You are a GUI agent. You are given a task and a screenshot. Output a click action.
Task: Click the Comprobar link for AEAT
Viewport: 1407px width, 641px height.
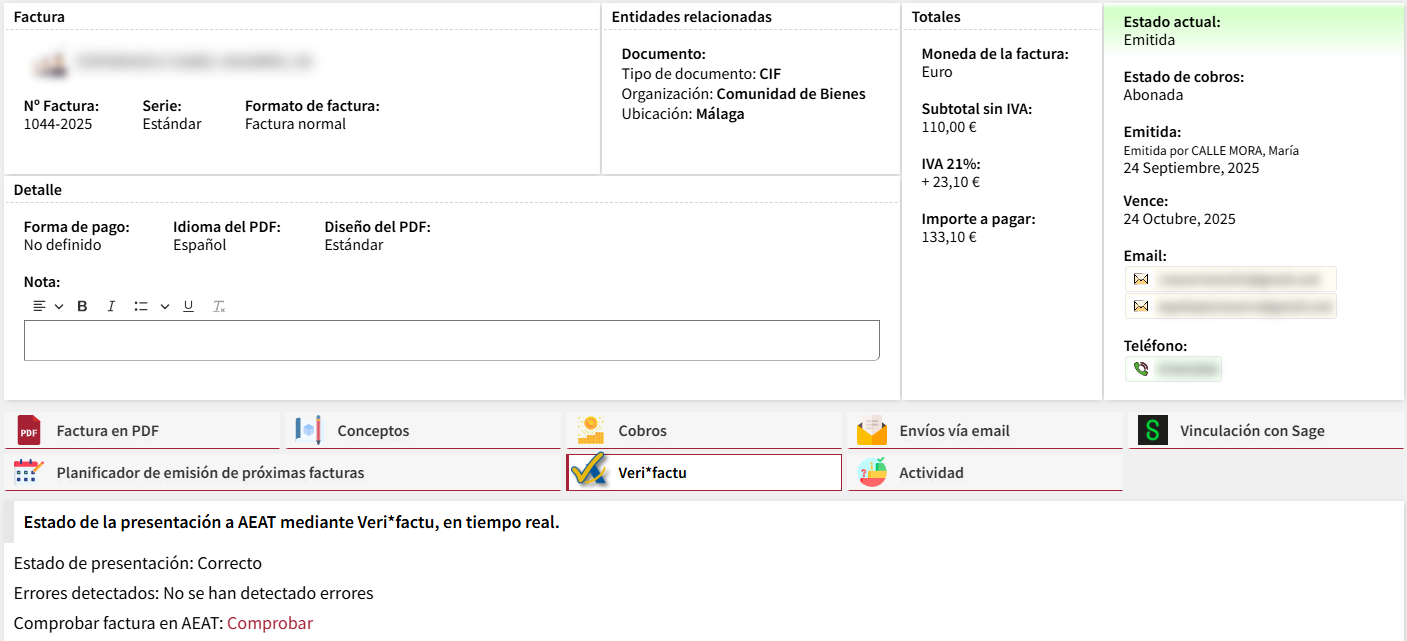pos(269,623)
